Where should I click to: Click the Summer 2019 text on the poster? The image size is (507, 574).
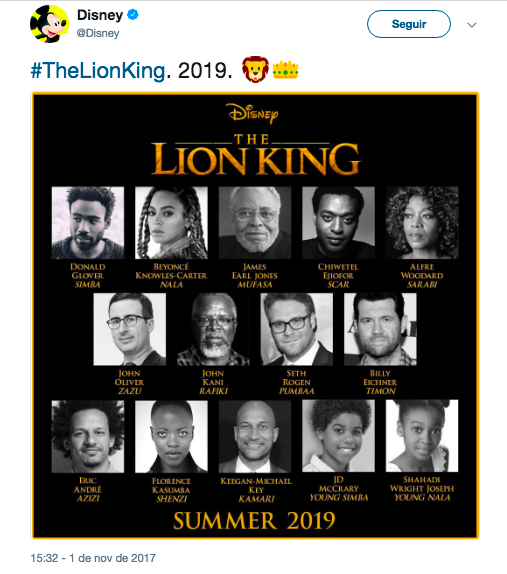[x=254, y=521]
